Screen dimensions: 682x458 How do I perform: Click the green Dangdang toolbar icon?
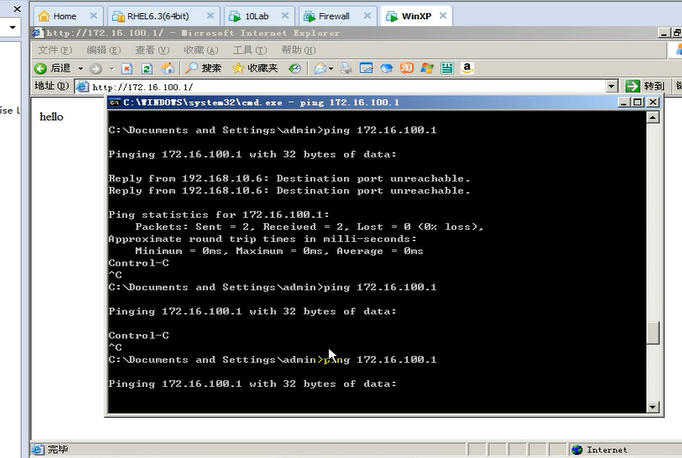coord(447,68)
